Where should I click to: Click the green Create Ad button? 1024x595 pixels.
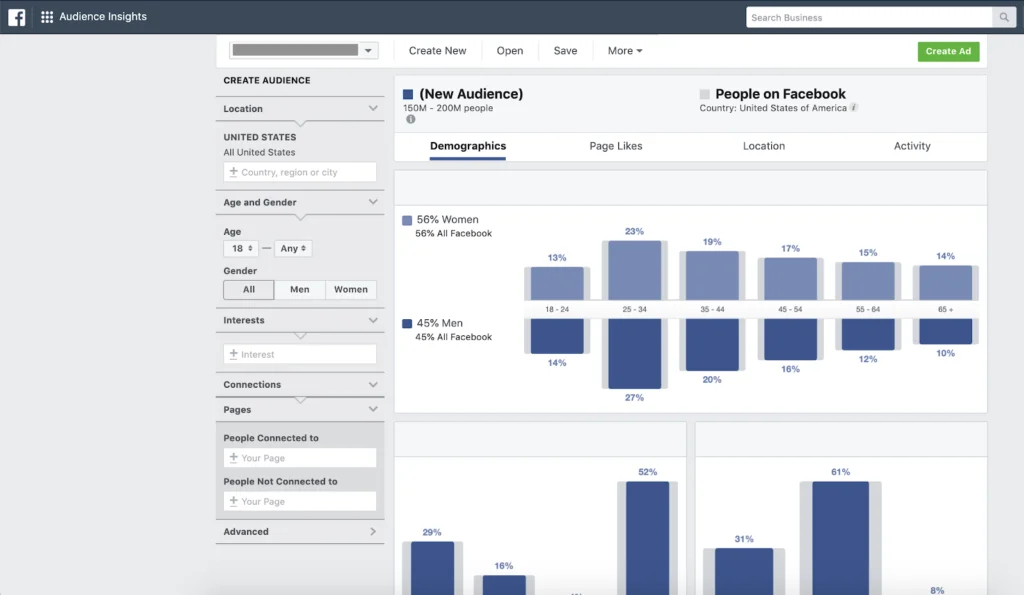[x=948, y=52]
